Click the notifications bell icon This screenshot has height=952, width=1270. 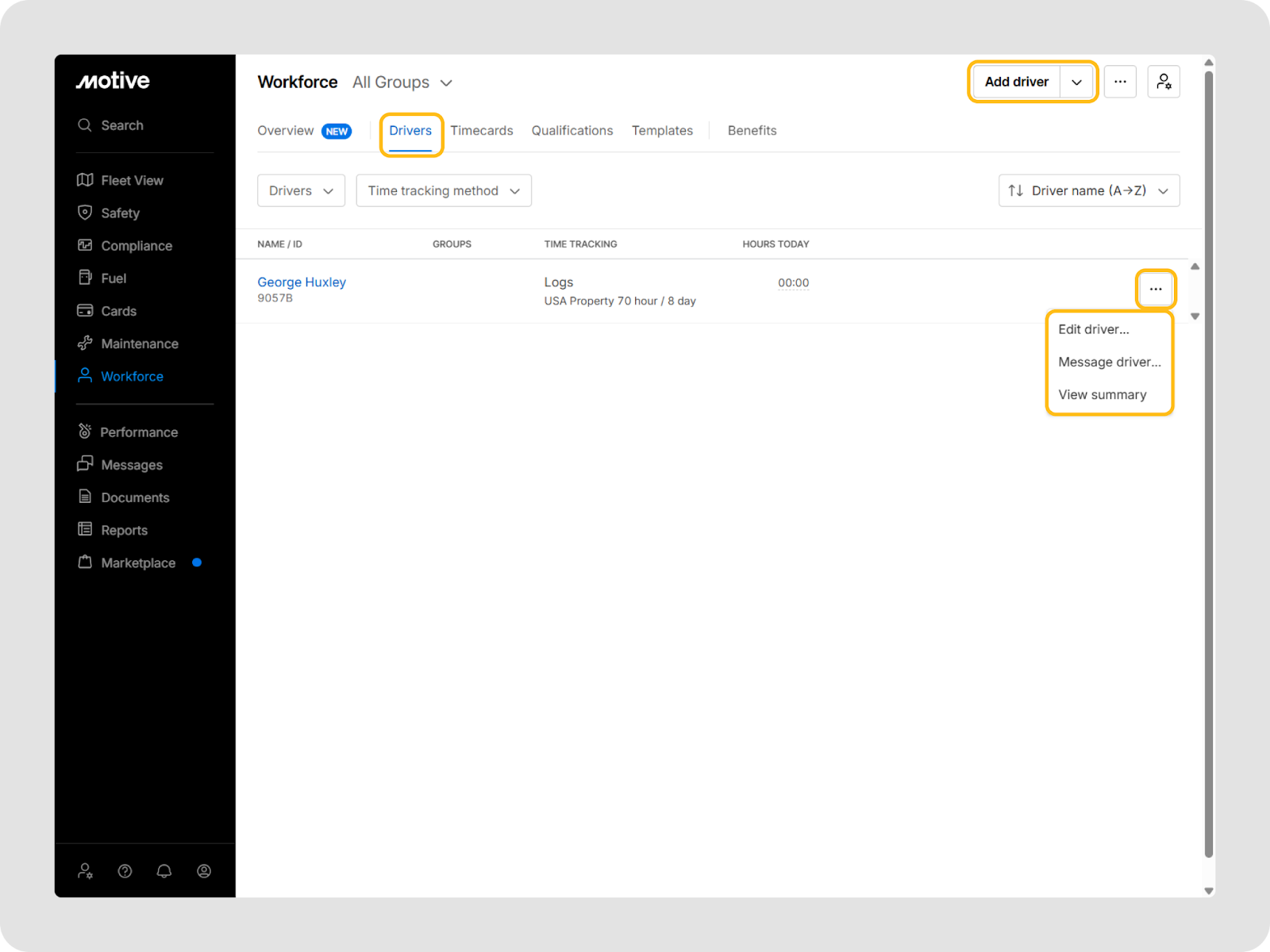click(x=164, y=871)
